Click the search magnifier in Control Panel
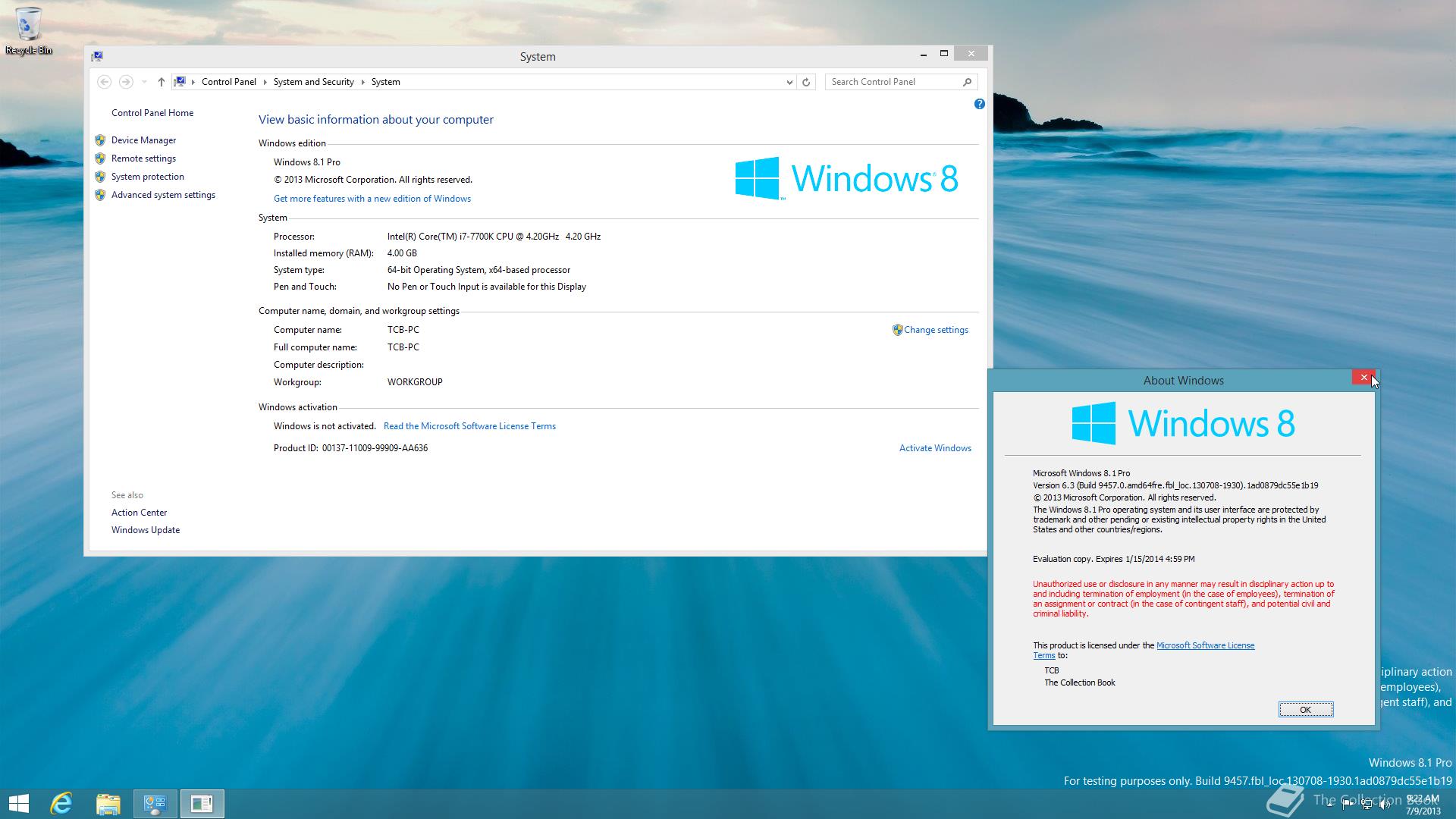Viewport: 1456px width, 819px height. coord(967,82)
